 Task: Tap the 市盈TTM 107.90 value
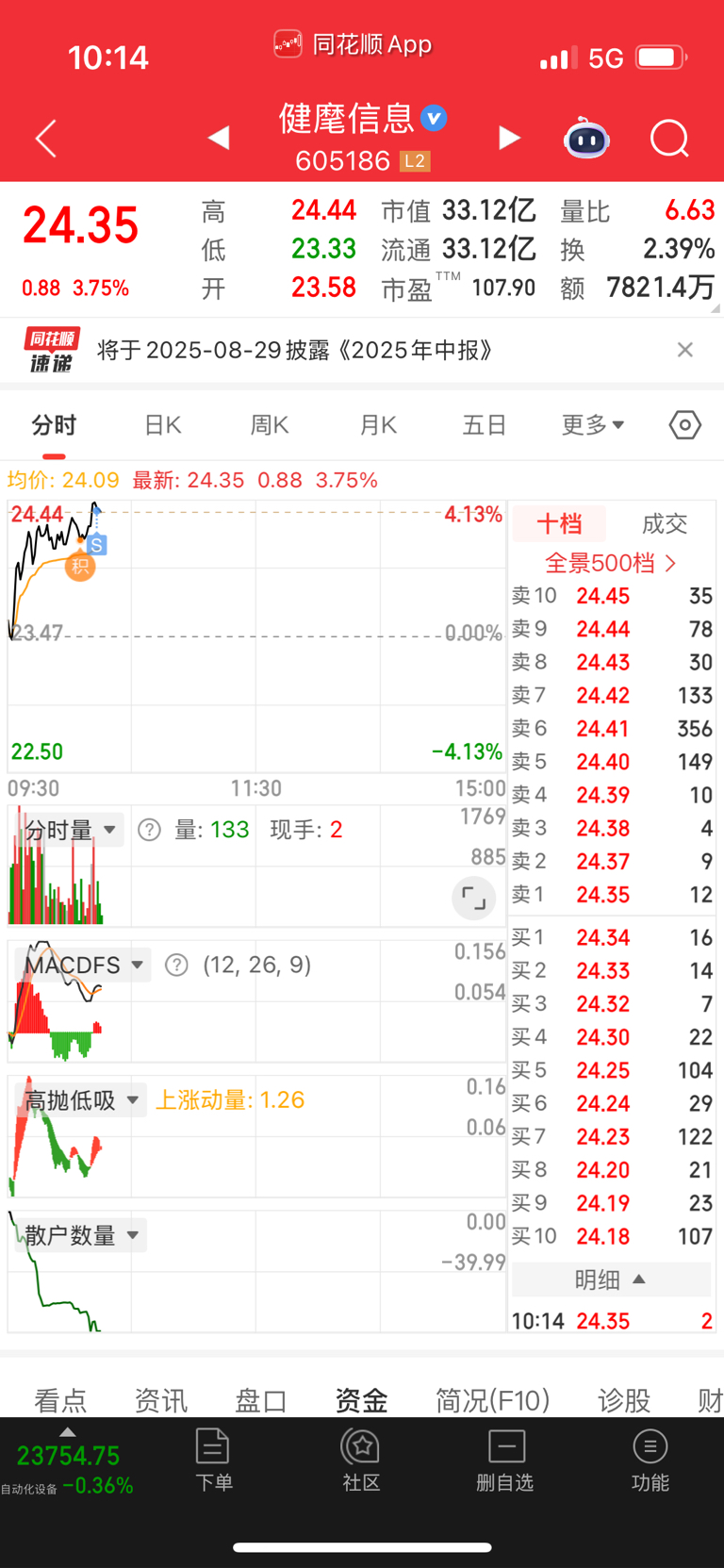click(x=503, y=288)
